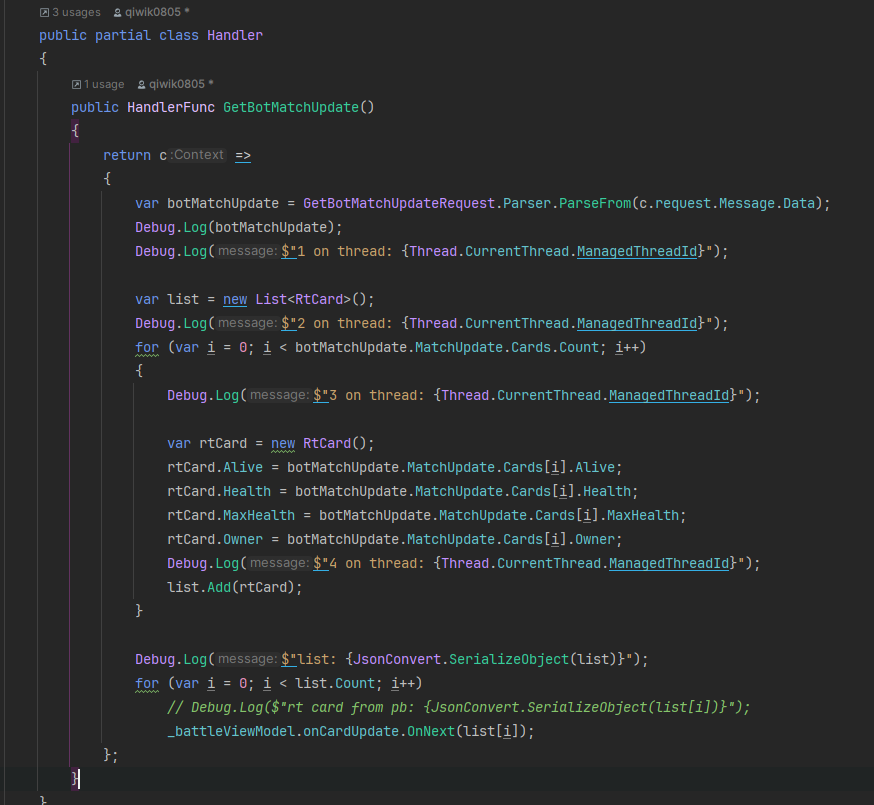Click author hint qiwik0805 above class Handler
The width and height of the screenshot is (874, 805).
pyautogui.click(x=153, y=12)
